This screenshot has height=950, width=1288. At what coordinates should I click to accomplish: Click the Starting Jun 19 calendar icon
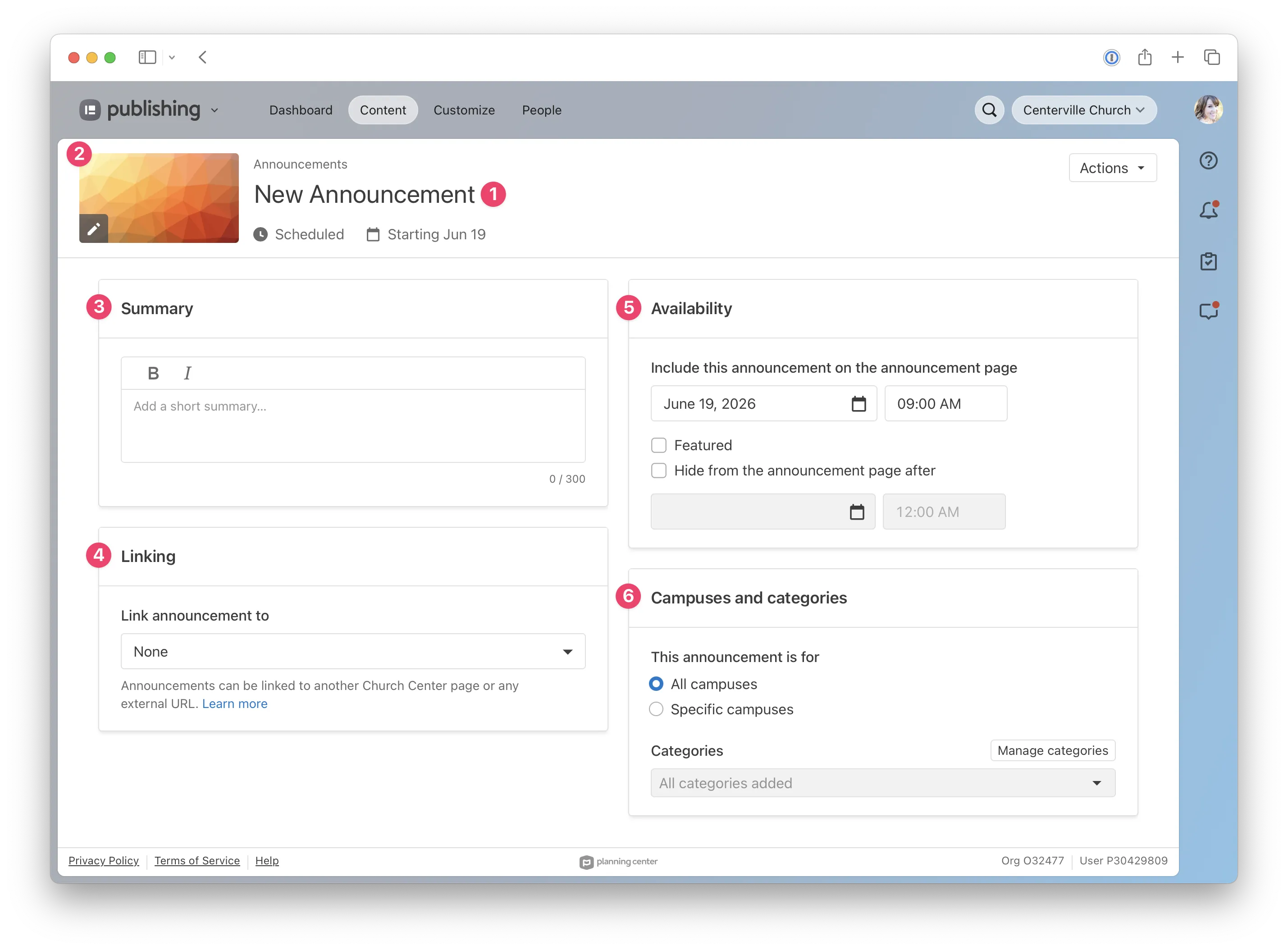[x=373, y=235]
